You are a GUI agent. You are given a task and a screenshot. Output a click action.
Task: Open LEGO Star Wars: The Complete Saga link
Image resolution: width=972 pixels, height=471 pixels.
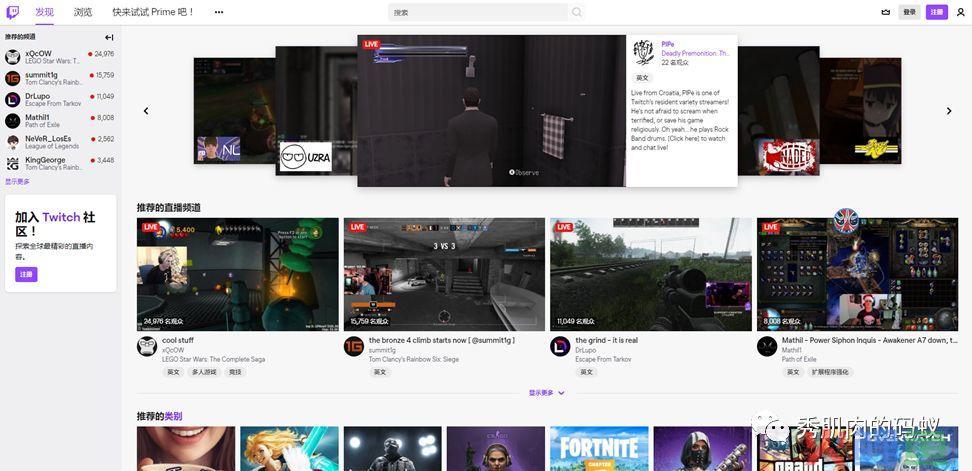(214, 359)
